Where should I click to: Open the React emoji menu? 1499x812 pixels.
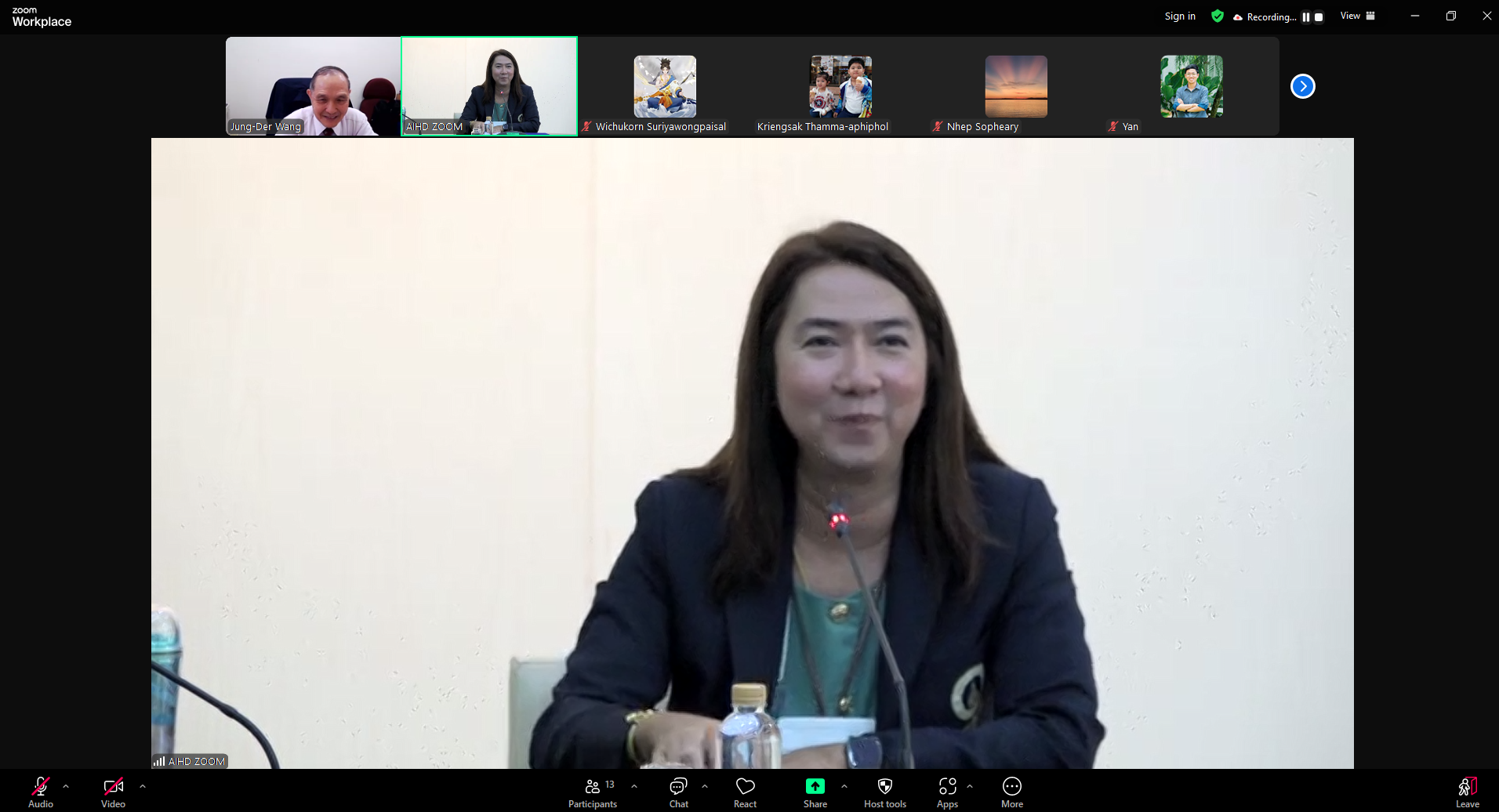pos(745,792)
